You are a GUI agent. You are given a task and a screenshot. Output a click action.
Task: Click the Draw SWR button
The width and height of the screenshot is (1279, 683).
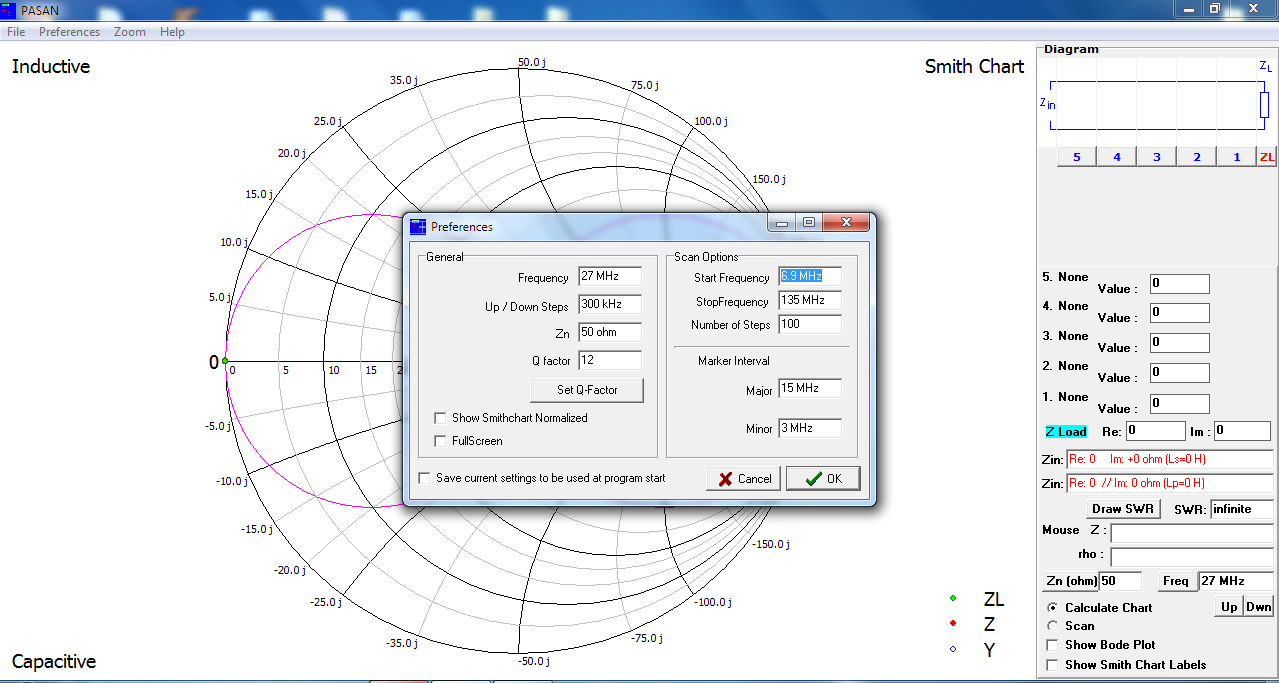[1125, 509]
